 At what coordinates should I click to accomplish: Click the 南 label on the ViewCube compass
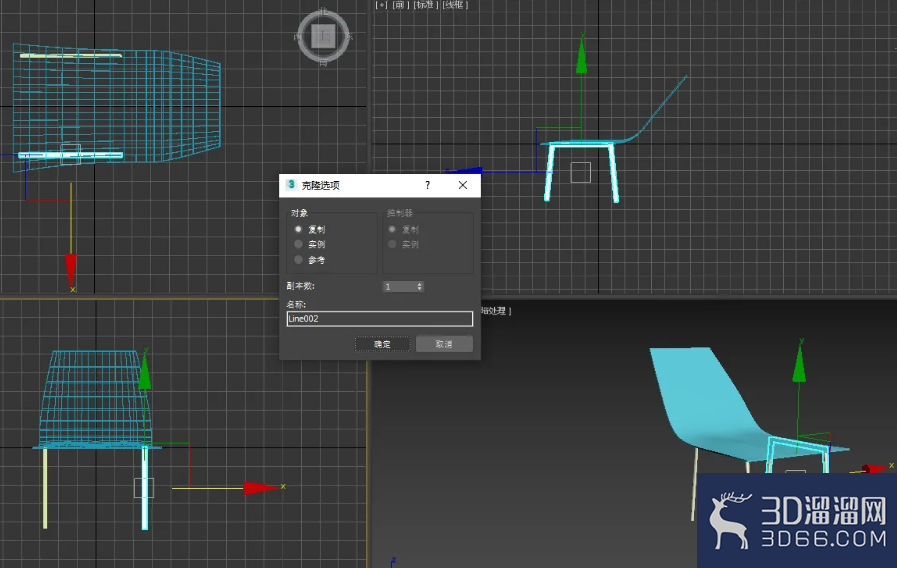click(x=323, y=63)
